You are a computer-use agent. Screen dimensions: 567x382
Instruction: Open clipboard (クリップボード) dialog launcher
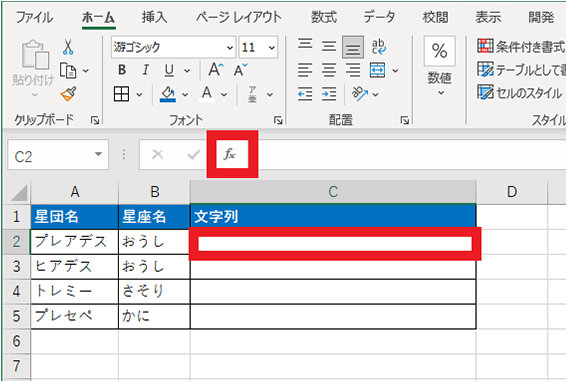[x=95, y=120]
